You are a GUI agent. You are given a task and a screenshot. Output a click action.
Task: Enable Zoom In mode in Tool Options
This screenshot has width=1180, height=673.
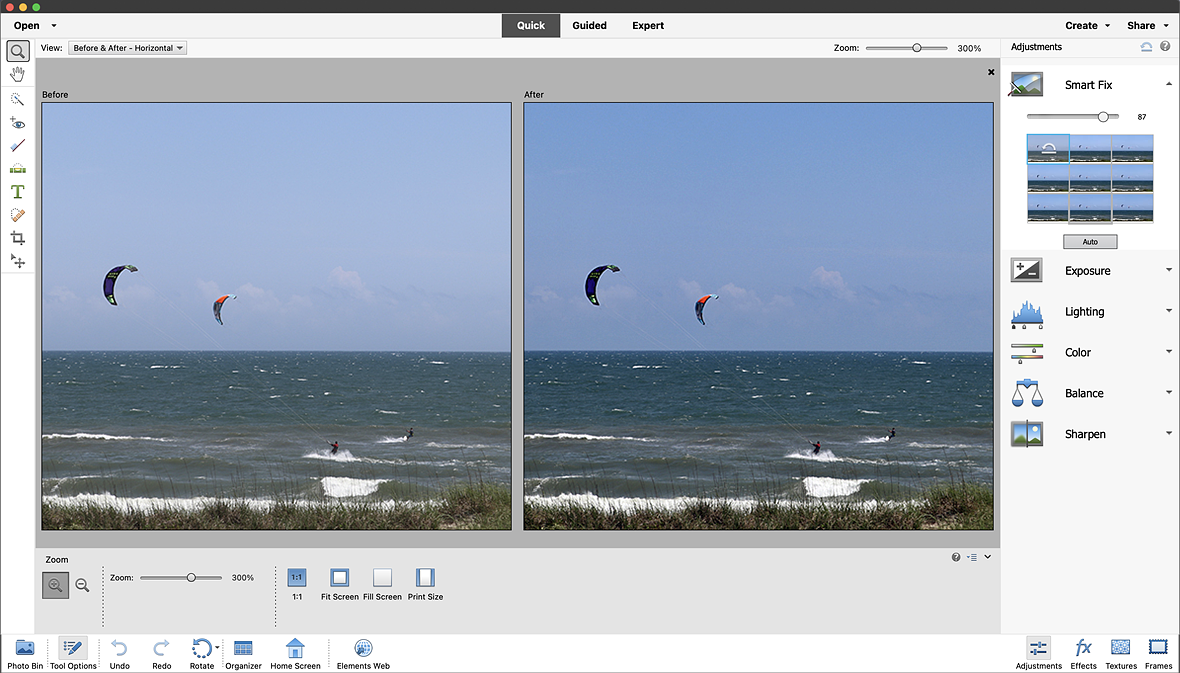[55, 585]
